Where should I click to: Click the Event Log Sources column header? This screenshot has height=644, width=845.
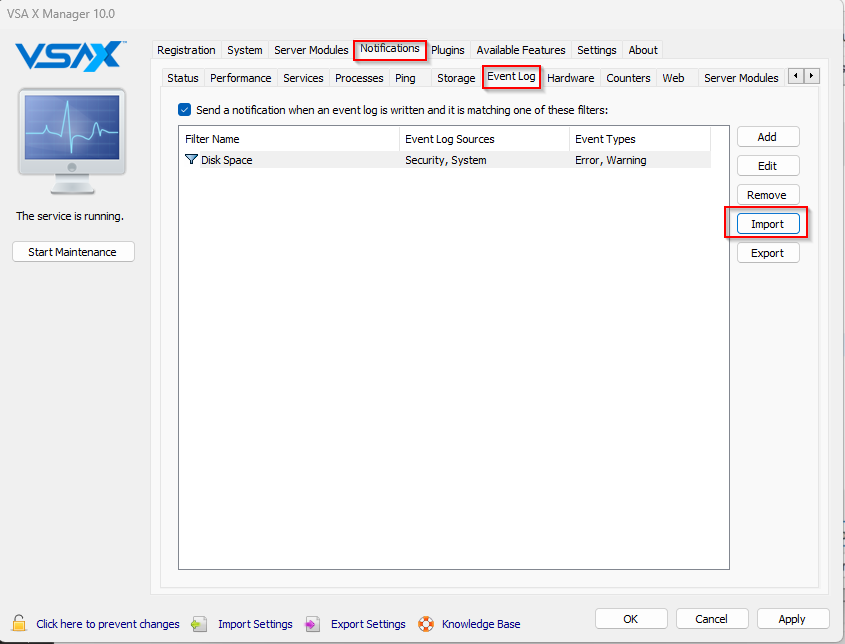[x=484, y=139]
